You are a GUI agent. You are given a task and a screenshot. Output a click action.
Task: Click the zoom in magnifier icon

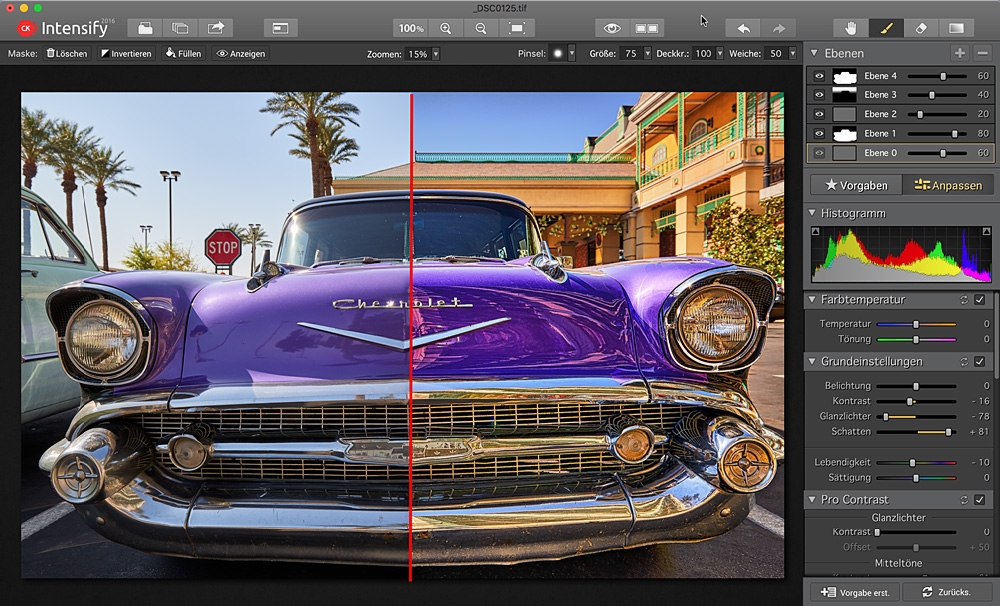[446, 28]
